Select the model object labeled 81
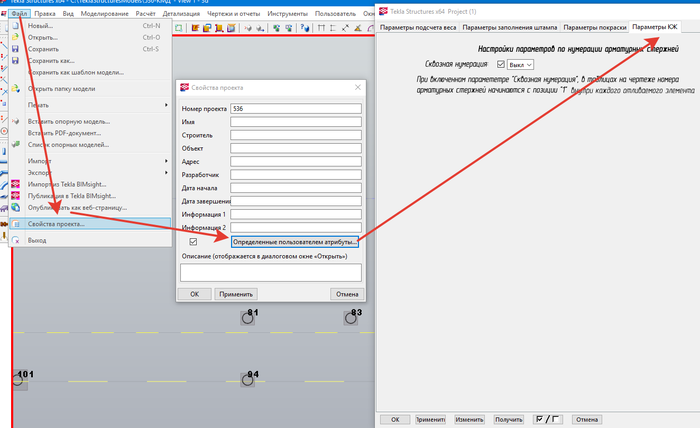The height and width of the screenshot is (428, 700). (248, 319)
